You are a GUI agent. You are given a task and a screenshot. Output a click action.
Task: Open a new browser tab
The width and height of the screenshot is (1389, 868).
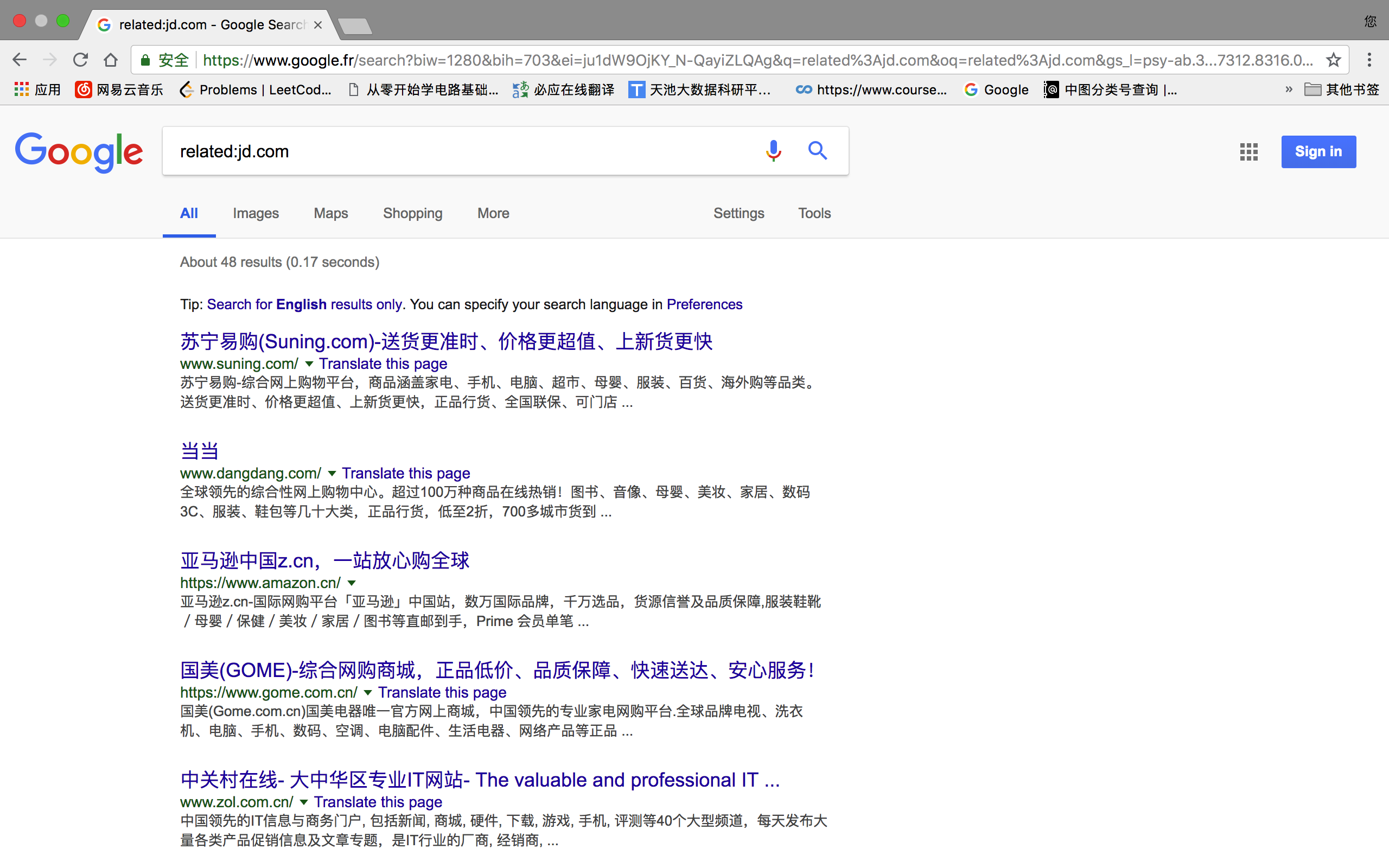[355, 26]
